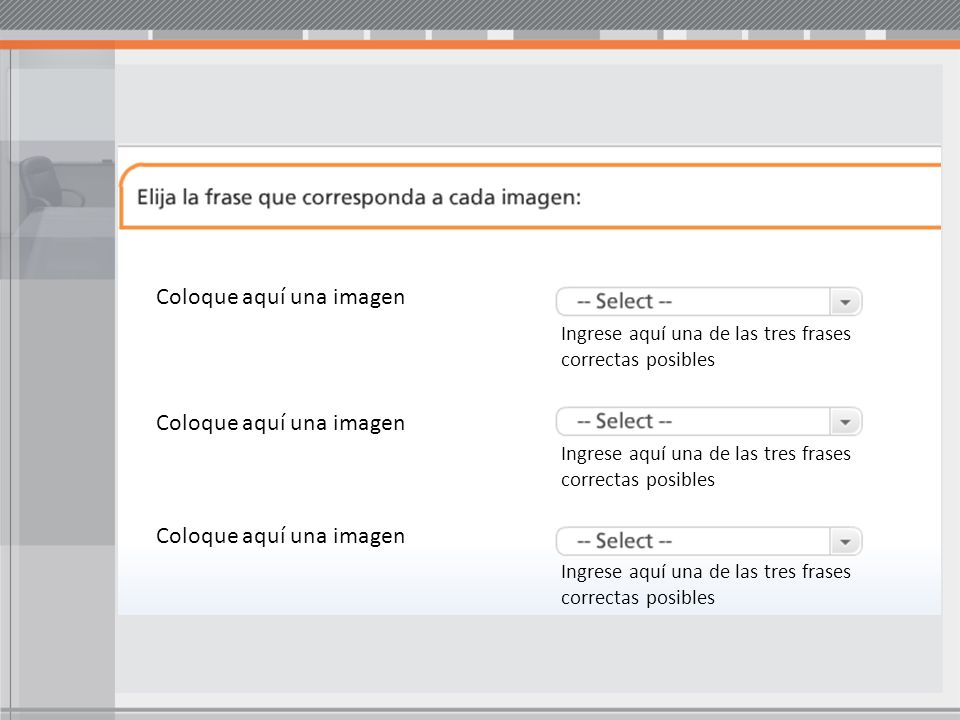
Task: Click the arrow button of first dropdown
Action: click(846, 302)
